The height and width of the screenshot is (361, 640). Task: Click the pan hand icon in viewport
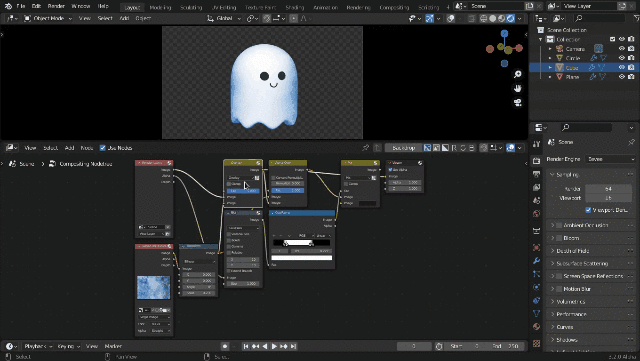(518, 88)
